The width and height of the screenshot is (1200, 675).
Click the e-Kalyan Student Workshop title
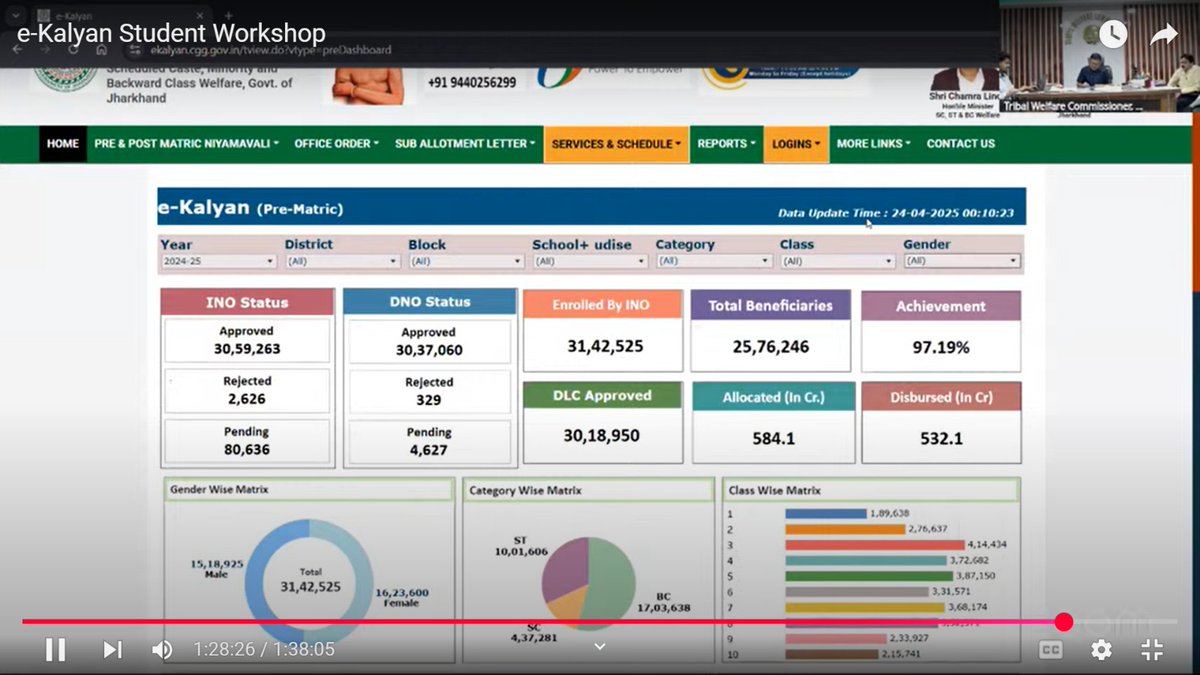pos(171,33)
